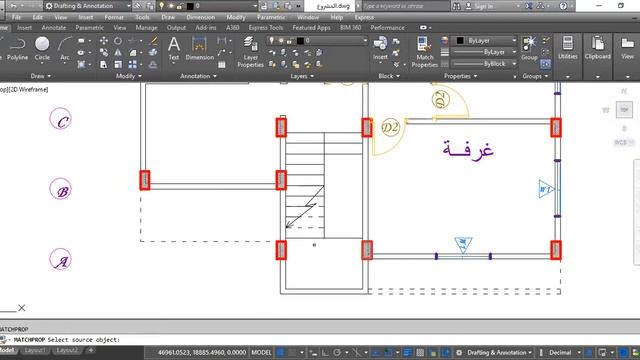Image resolution: width=640 pixels, height=360 pixels.
Task: Click the Help question mark icon
Action: click(x=563, y=6)
